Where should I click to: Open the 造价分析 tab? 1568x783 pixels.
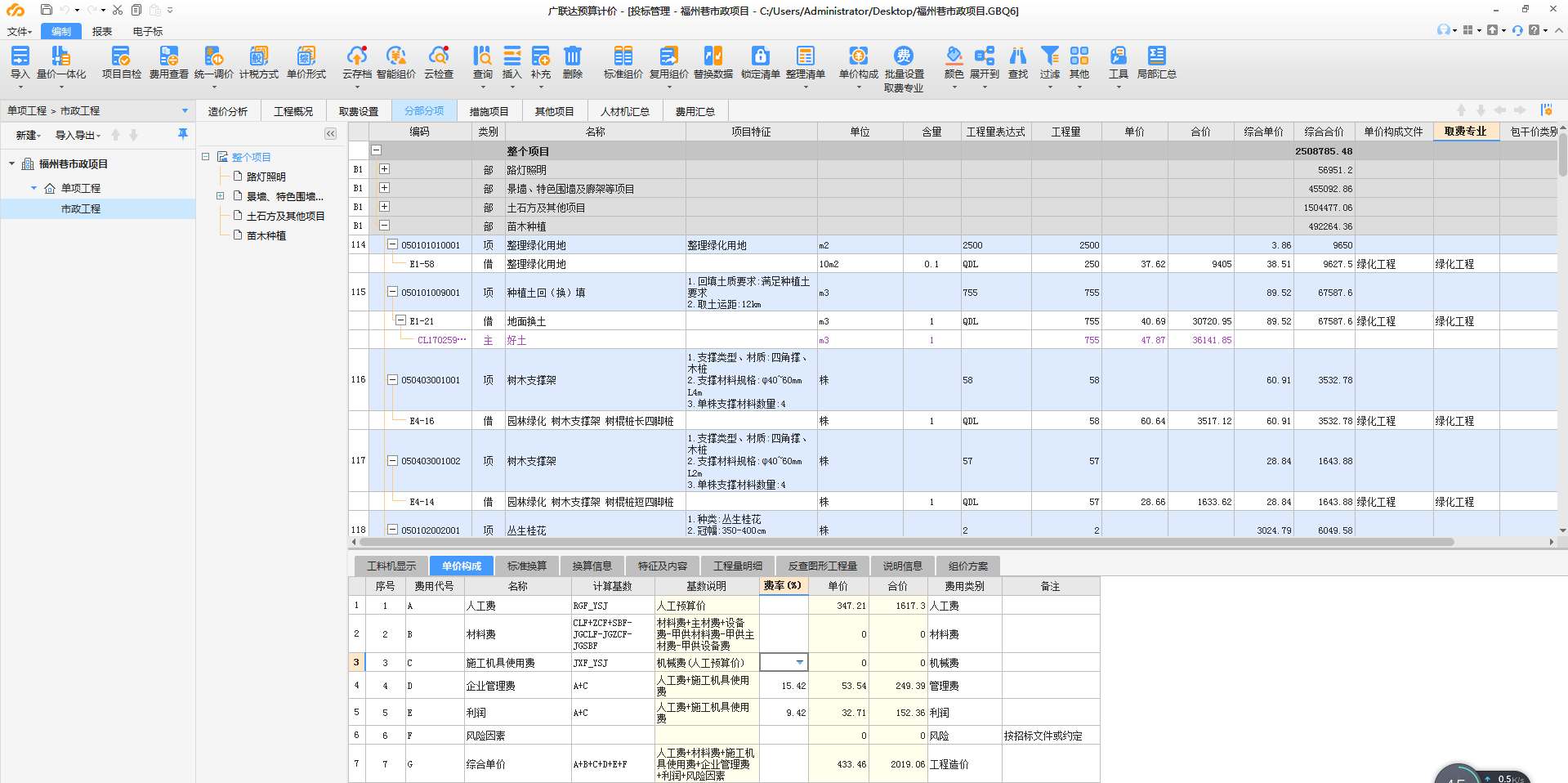click(228, 111)
